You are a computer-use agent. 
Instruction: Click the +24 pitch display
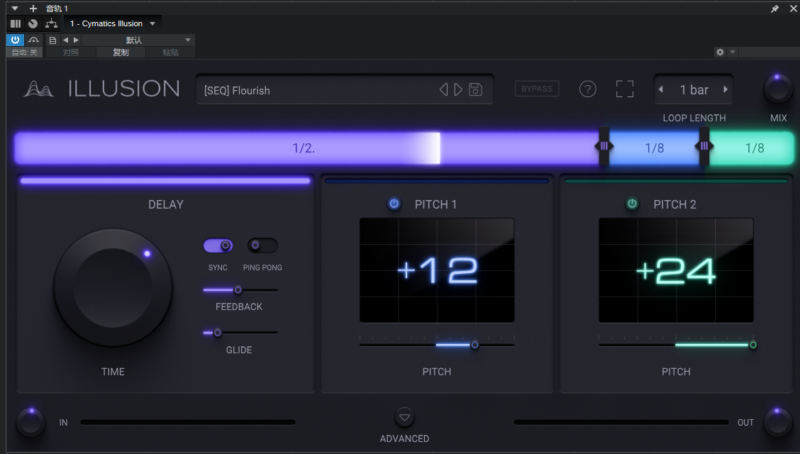pyautogui.click(x=676, y=270)
